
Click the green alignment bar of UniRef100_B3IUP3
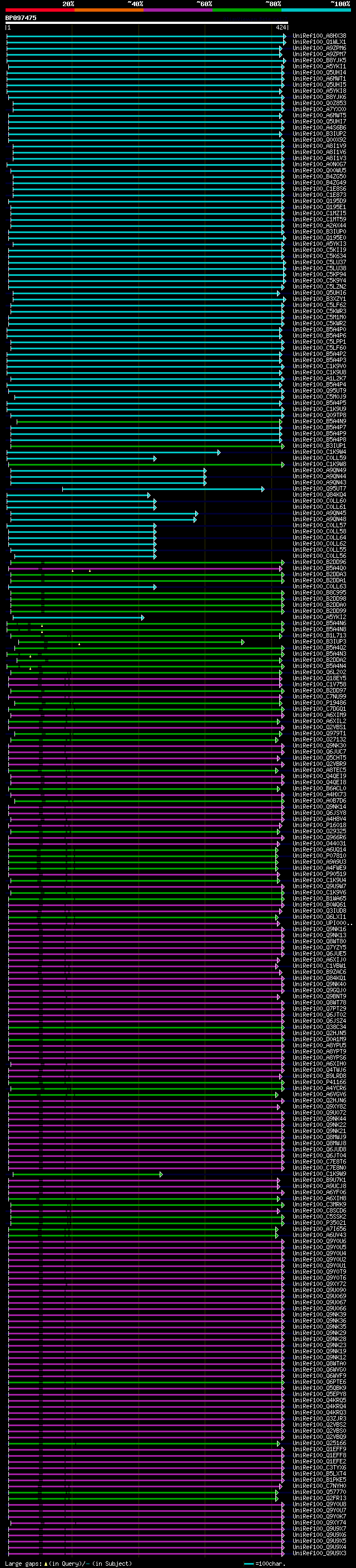(131, 642)
